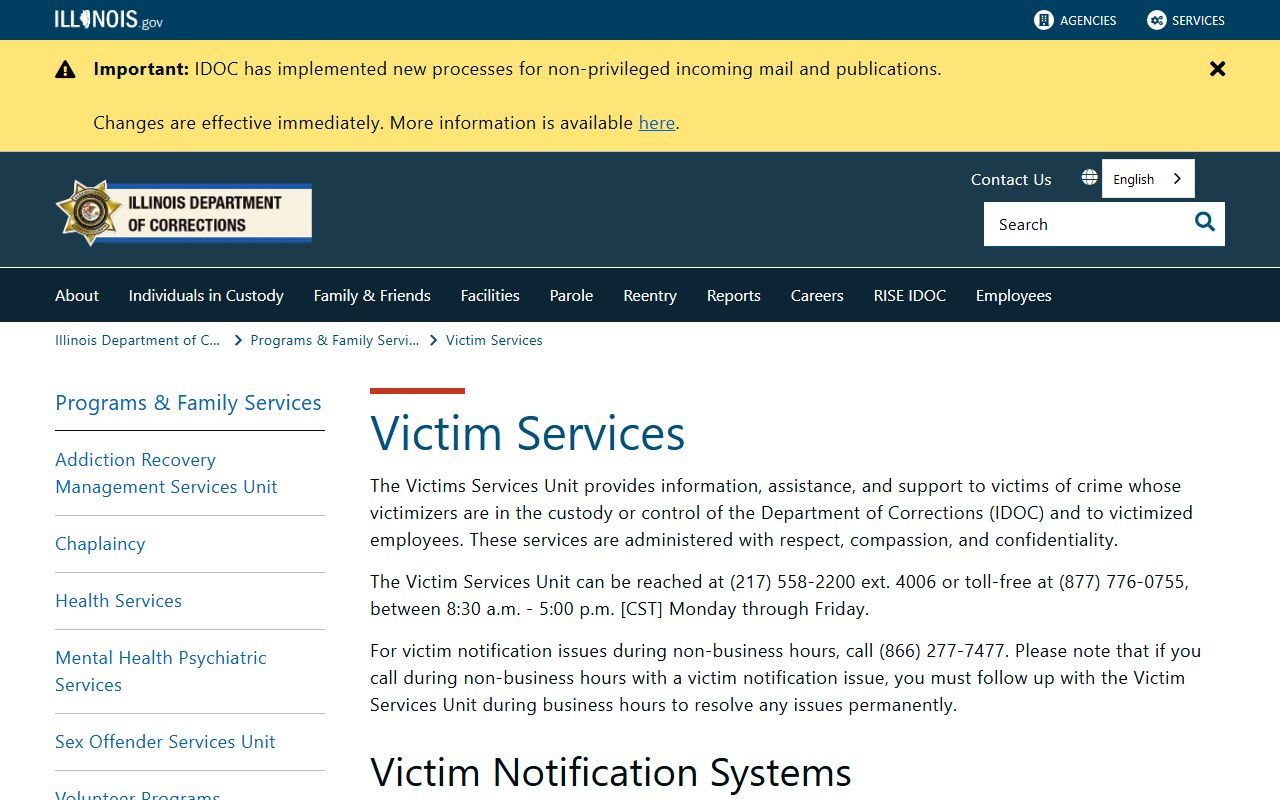Open Addiction Recovery Management Services Unit
The width and height of the screenshot is (1280, 800).
166,473
